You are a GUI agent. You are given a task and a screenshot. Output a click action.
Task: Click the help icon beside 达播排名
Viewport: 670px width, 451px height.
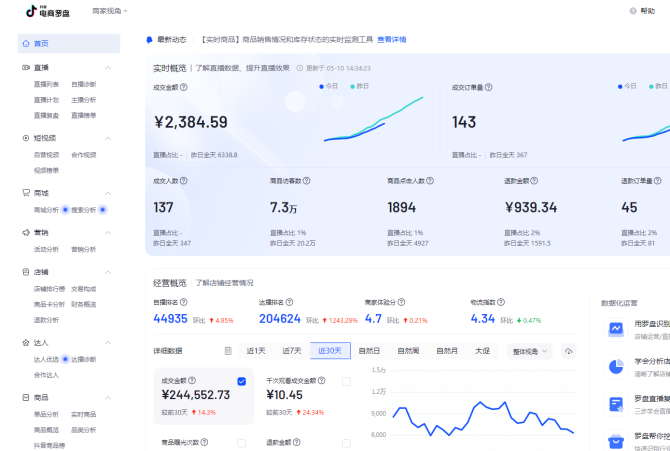click(x=289, y=302)
